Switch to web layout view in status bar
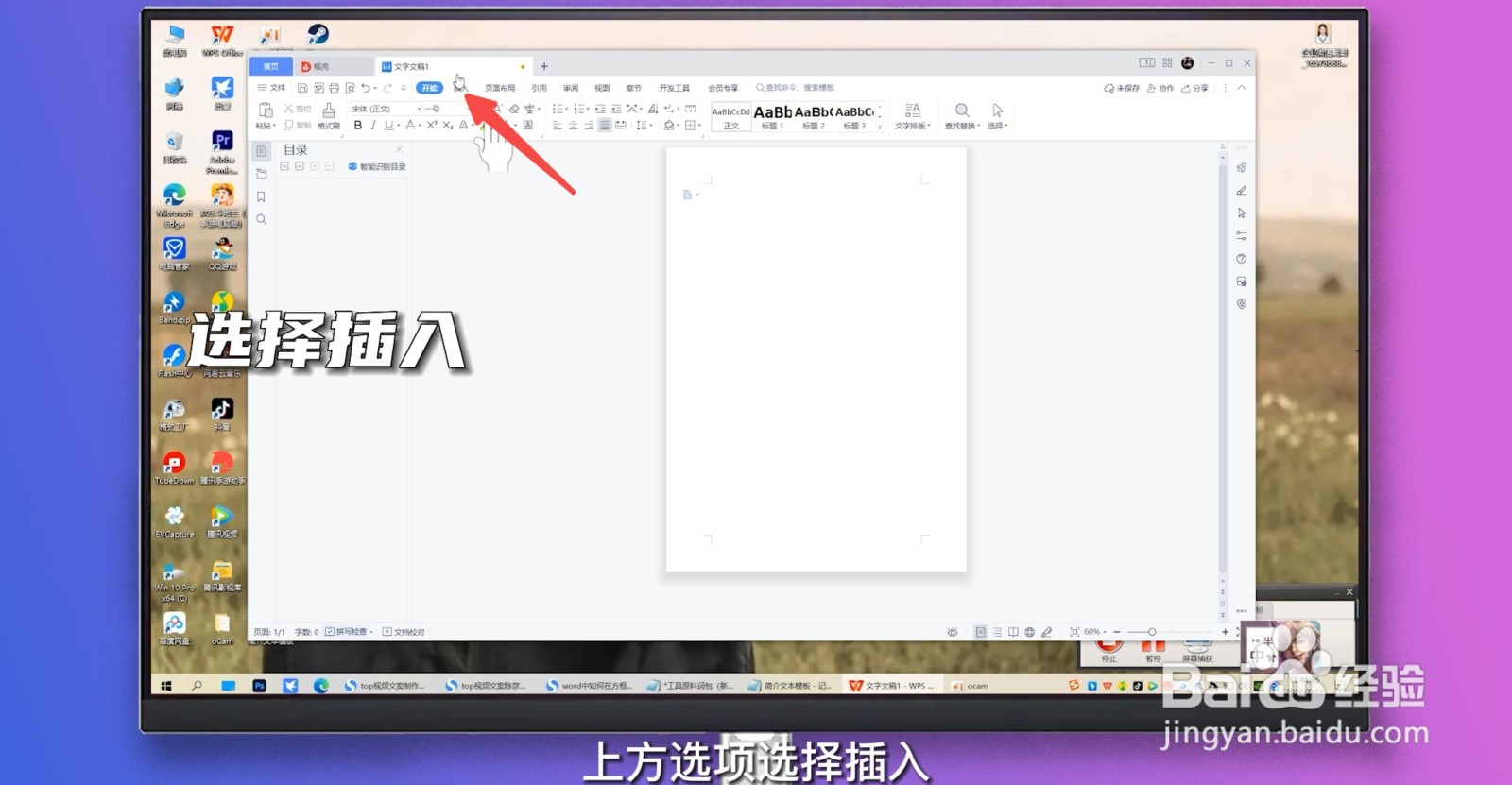1512x785 pixels. point(1030,632)
